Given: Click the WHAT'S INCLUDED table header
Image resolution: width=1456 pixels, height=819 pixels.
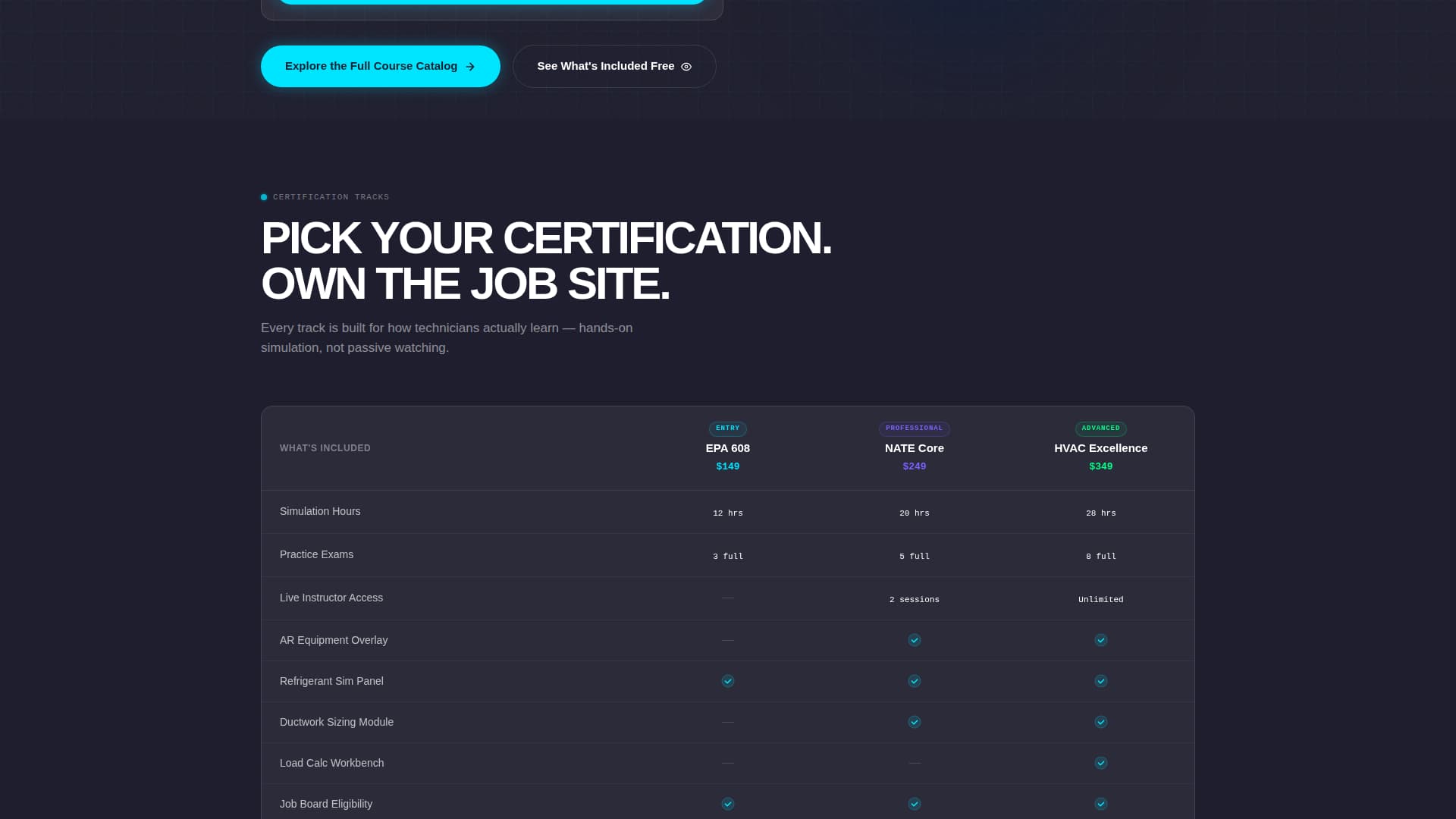Looking at the screenshot, I should 325,448.
